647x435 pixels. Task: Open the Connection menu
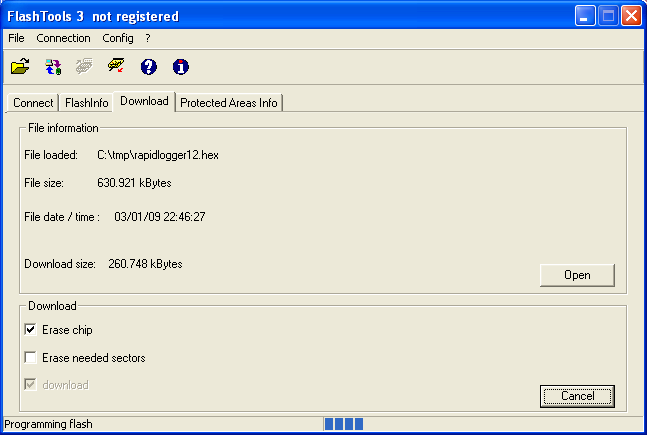pyautogui.click(x=63, y=38)
